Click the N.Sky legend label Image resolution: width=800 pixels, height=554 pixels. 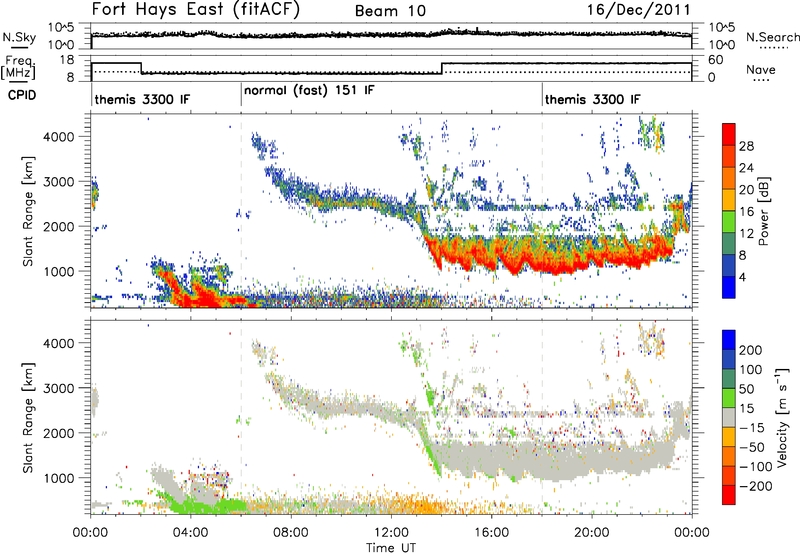19,37
